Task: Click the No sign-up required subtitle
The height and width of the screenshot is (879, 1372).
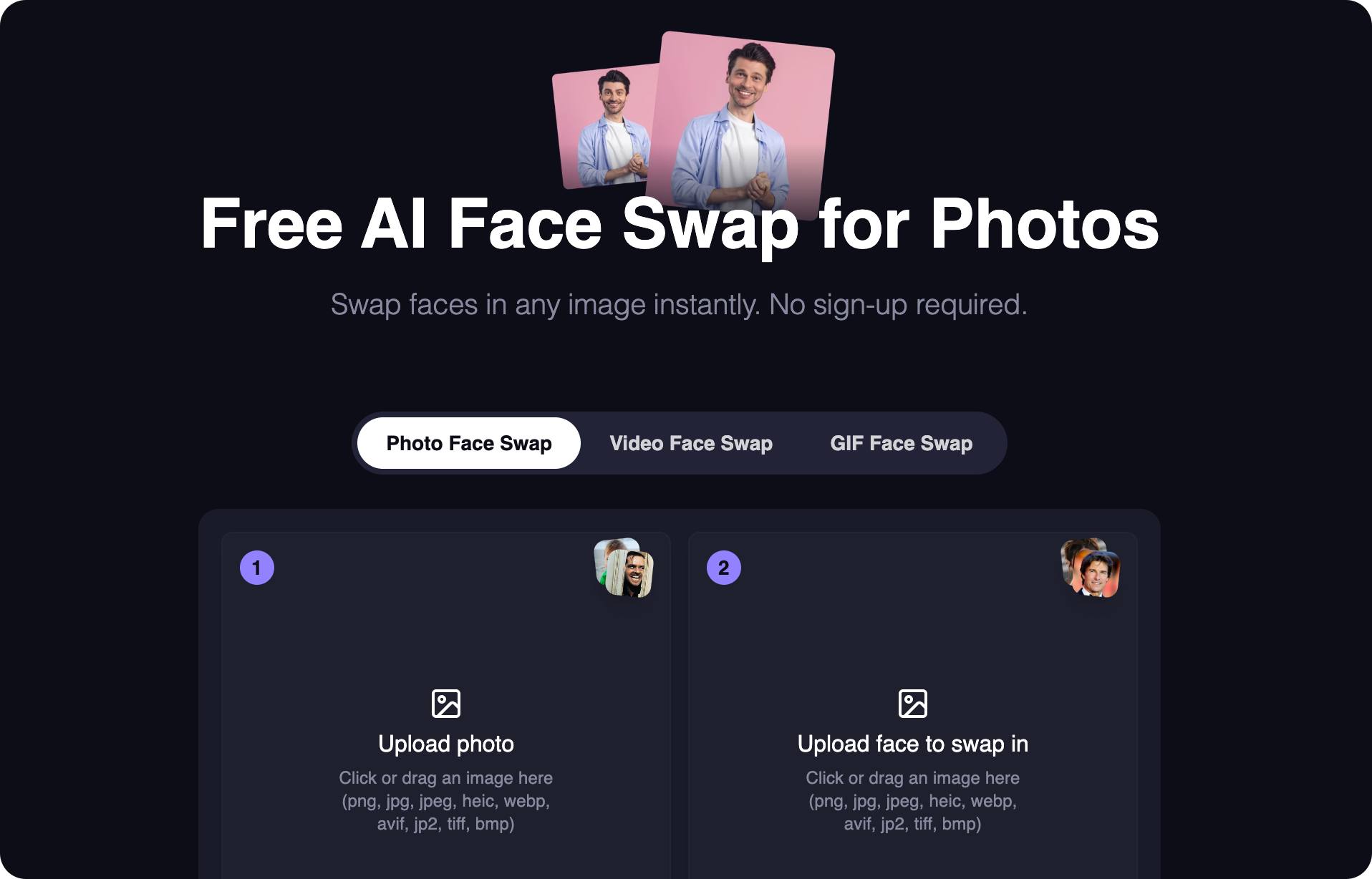Action: (679, 304)
